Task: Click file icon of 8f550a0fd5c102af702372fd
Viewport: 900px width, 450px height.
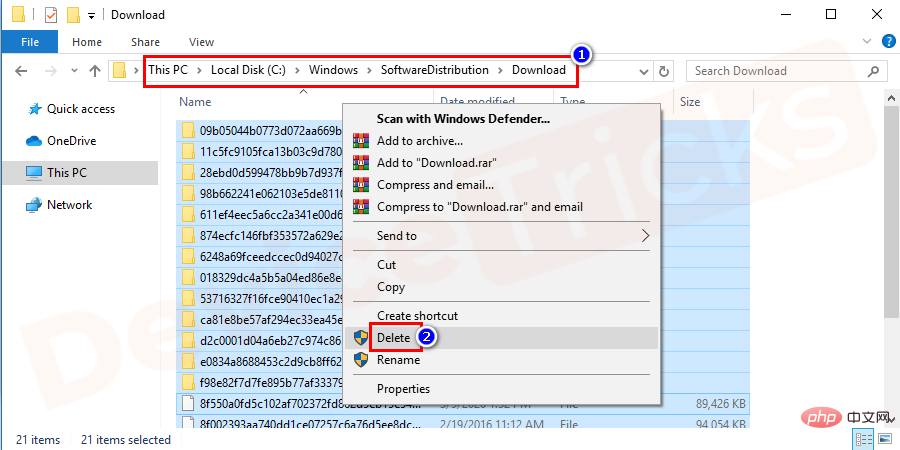Action: point(188,404)
